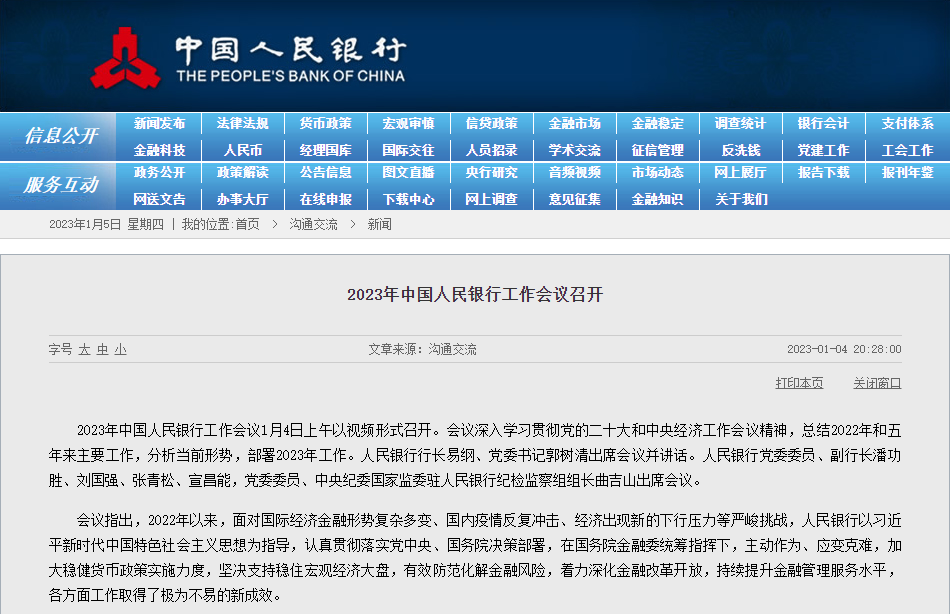Go to 货币政策 section
The width and height of the screenshot is (951, 614).
click(326, 123)
